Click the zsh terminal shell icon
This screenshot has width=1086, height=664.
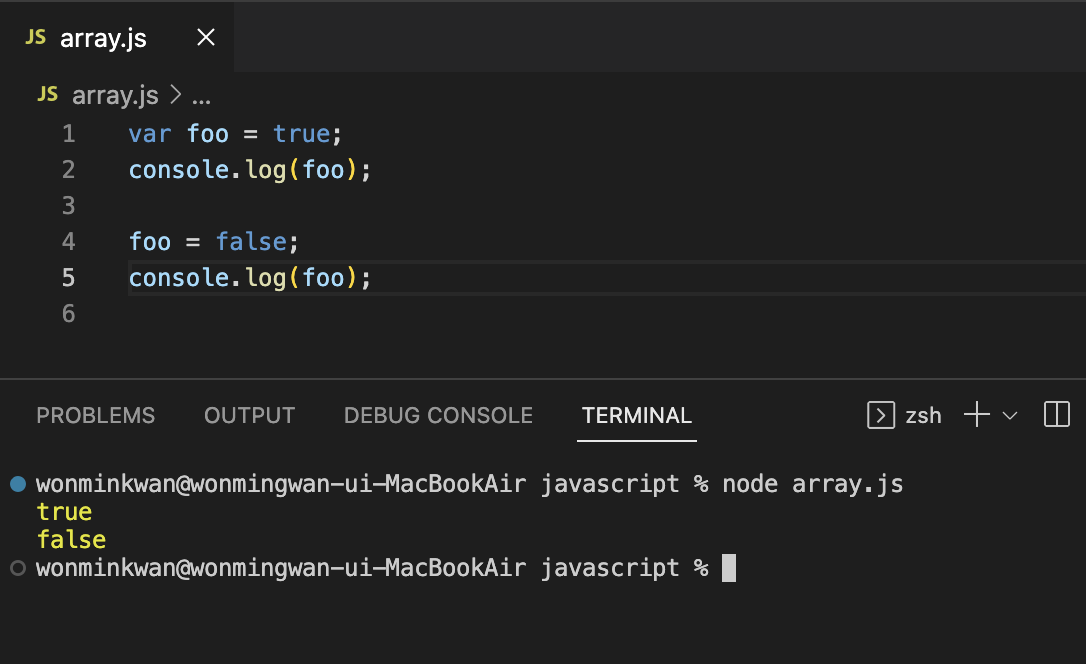881,415
